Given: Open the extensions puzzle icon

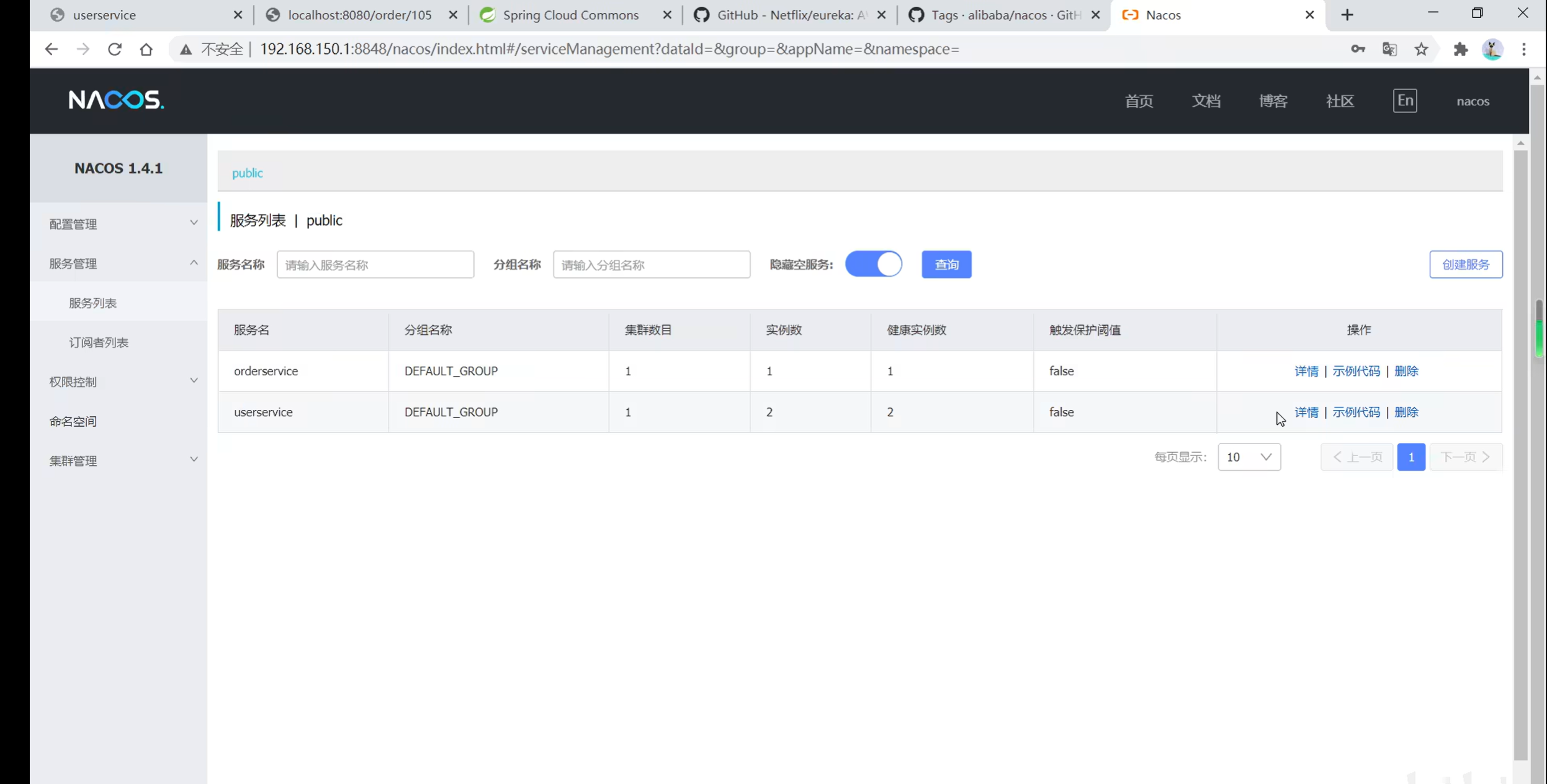Looking at the screenshot, I should point(1461,49).
